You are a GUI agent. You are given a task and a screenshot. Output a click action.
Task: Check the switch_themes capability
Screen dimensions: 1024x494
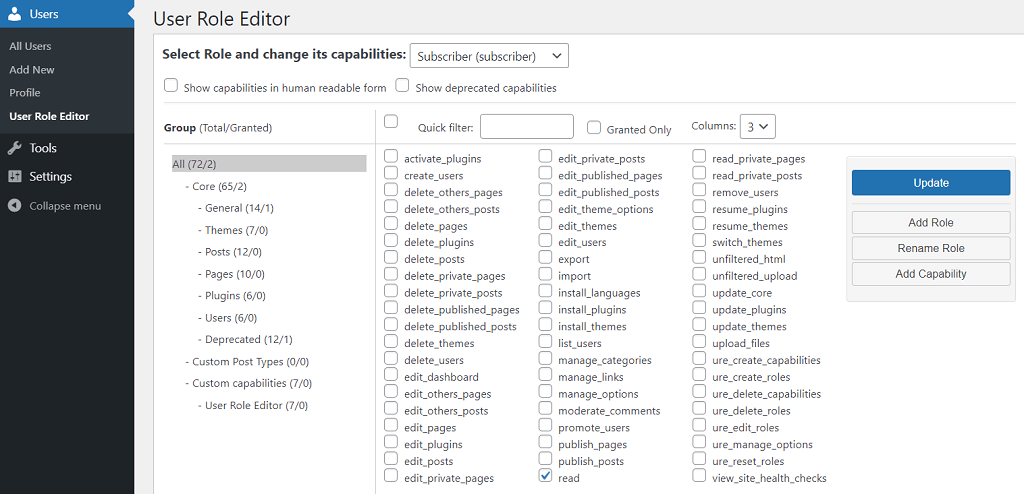coord(699,240)
